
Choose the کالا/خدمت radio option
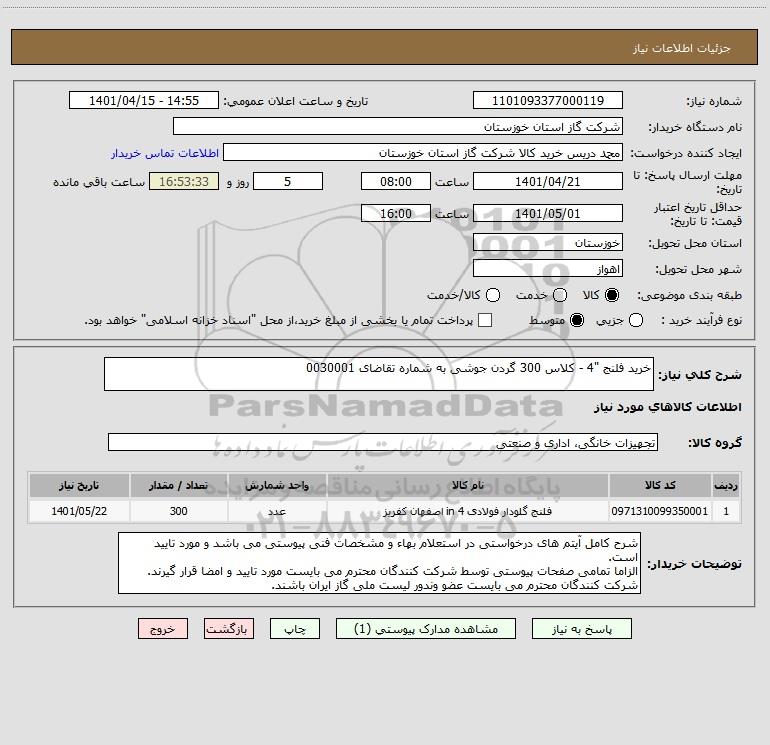coord(493,295)
